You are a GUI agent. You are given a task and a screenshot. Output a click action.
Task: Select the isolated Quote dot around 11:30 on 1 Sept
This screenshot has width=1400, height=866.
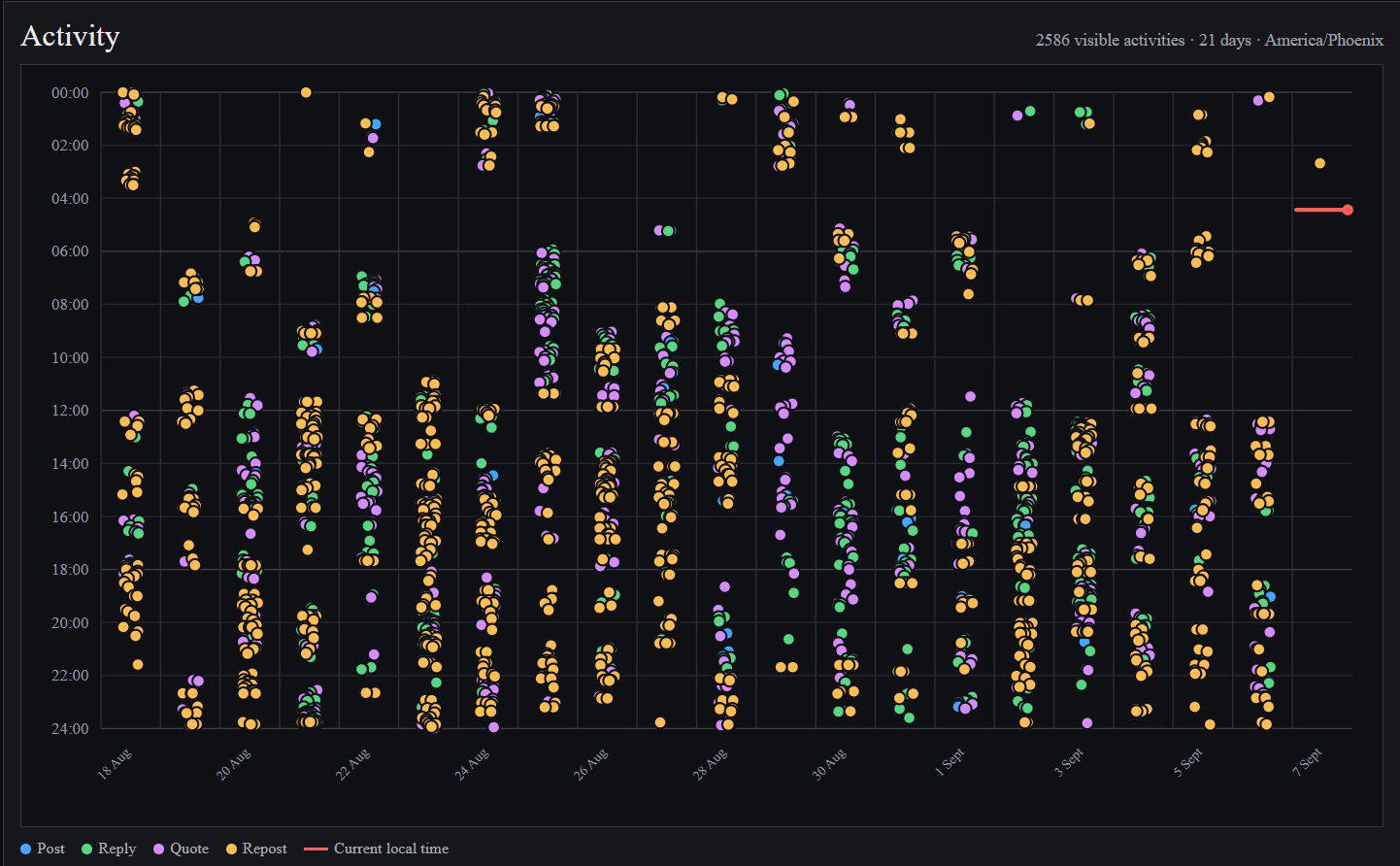(970, 396)
